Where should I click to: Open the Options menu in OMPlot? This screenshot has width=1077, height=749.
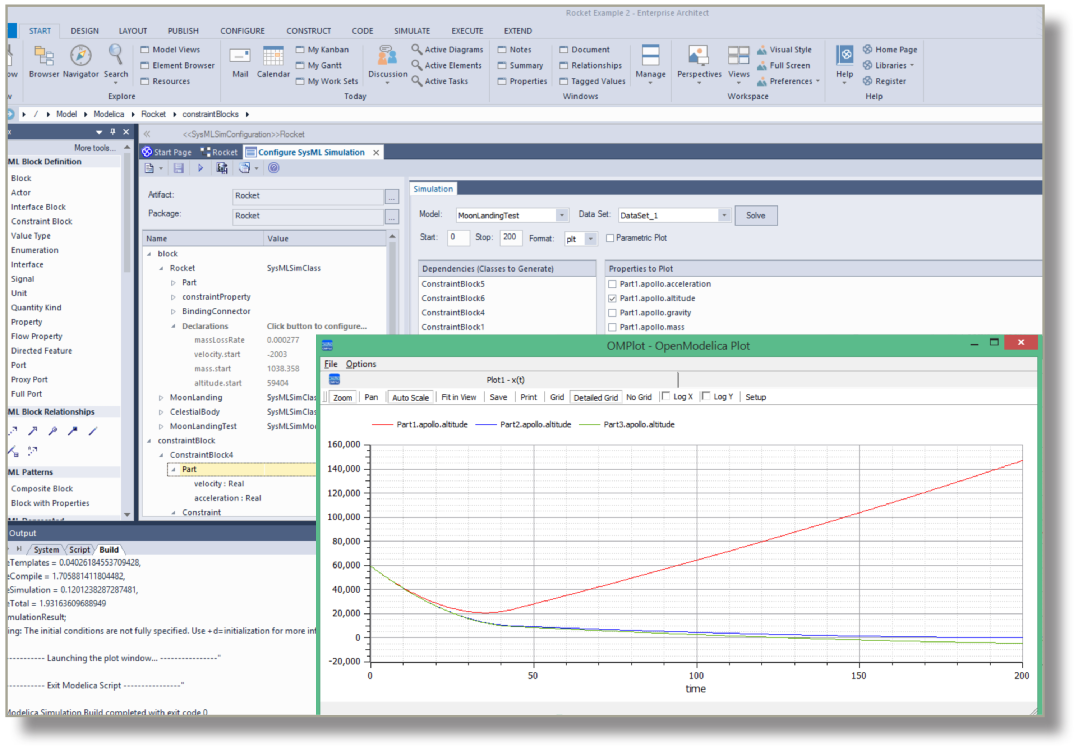pos(361,364)
